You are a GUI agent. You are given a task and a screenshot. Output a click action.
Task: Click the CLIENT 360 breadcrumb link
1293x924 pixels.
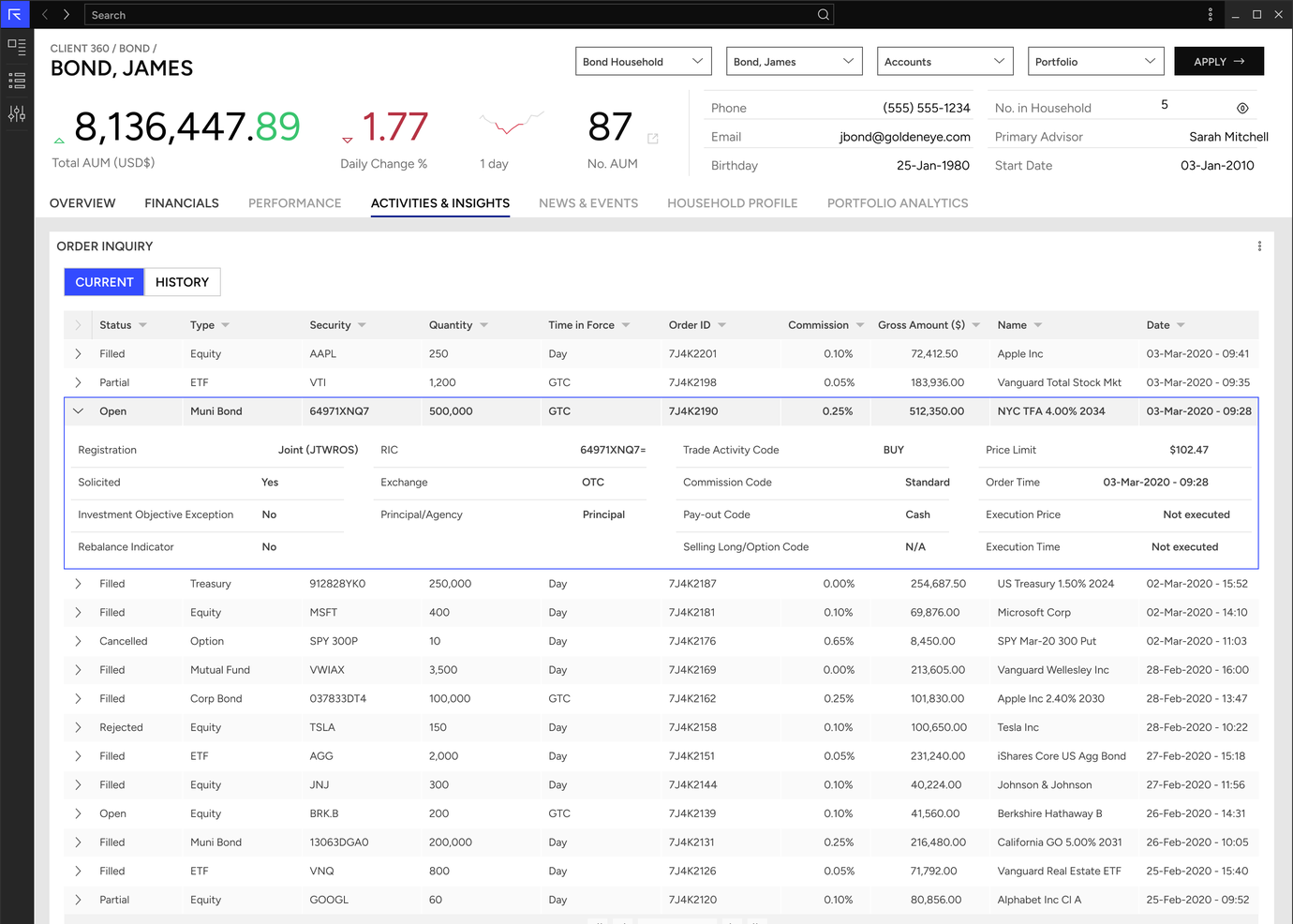coord(80,49)
